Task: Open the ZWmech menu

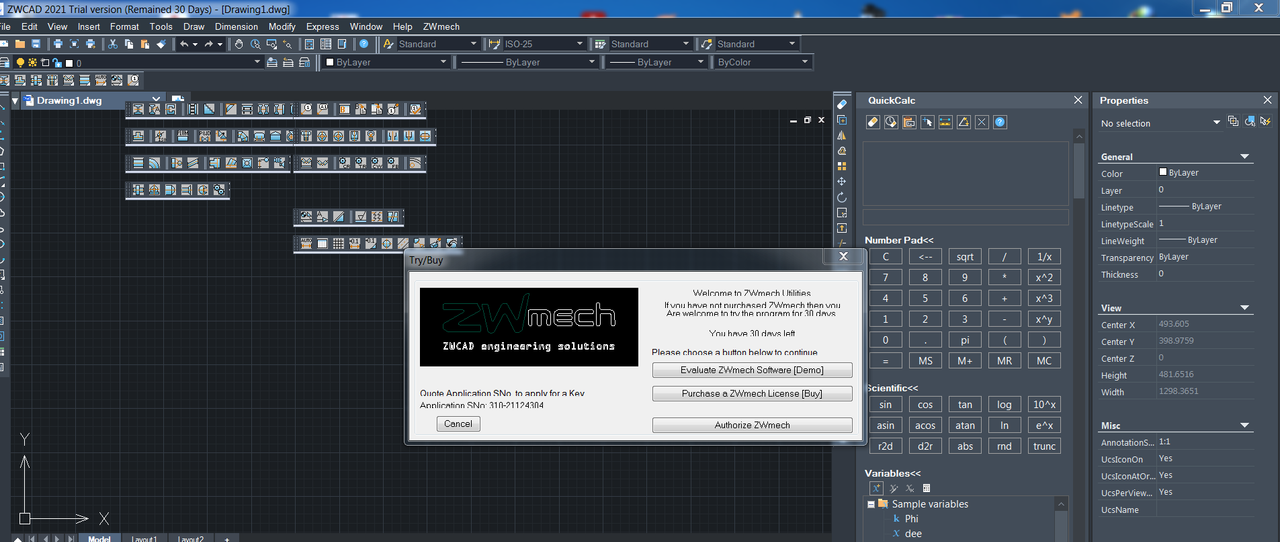Action: coord(441,27)
